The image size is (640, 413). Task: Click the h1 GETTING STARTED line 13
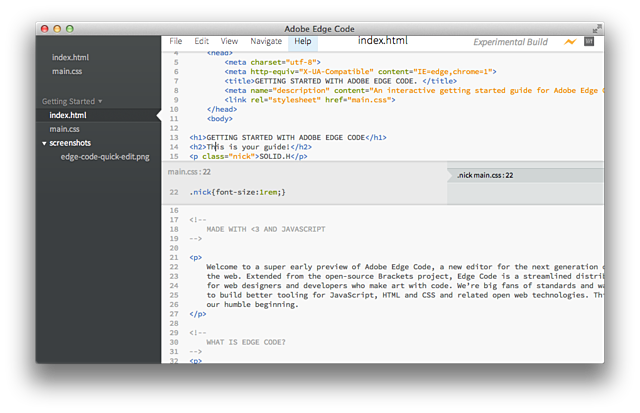pos(288,138)
